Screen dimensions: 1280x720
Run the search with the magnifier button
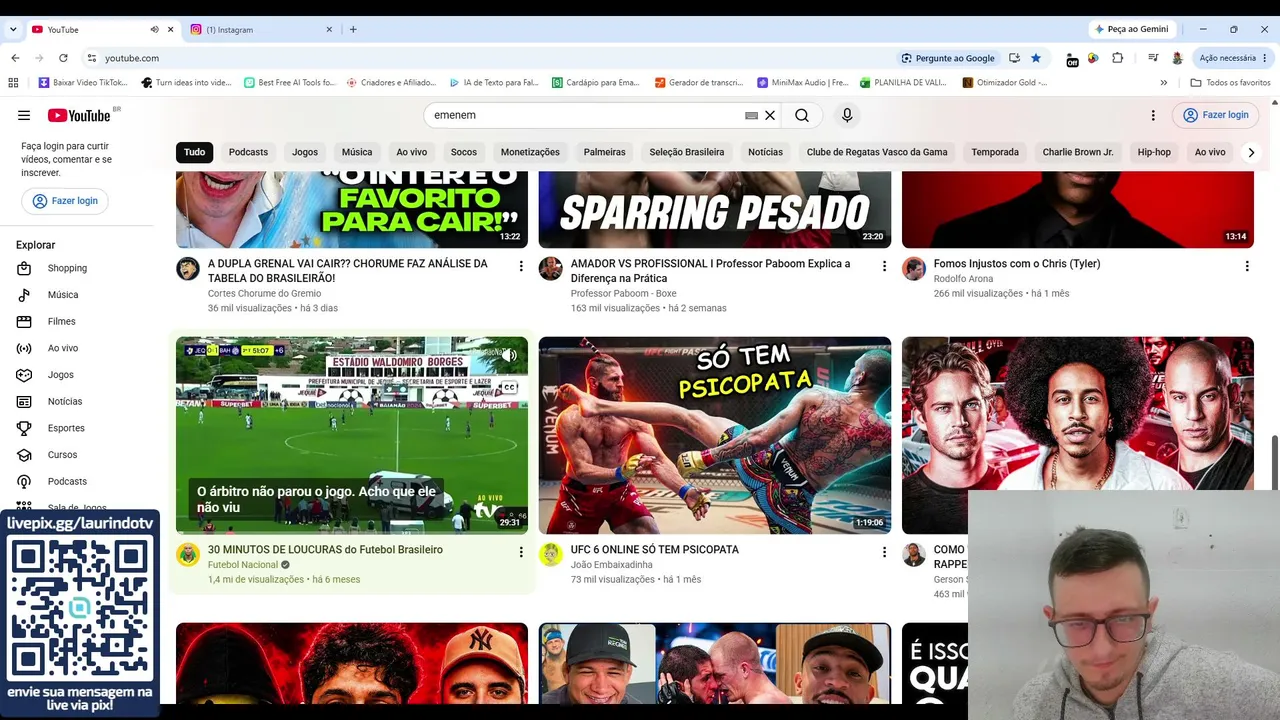(802, 115)
